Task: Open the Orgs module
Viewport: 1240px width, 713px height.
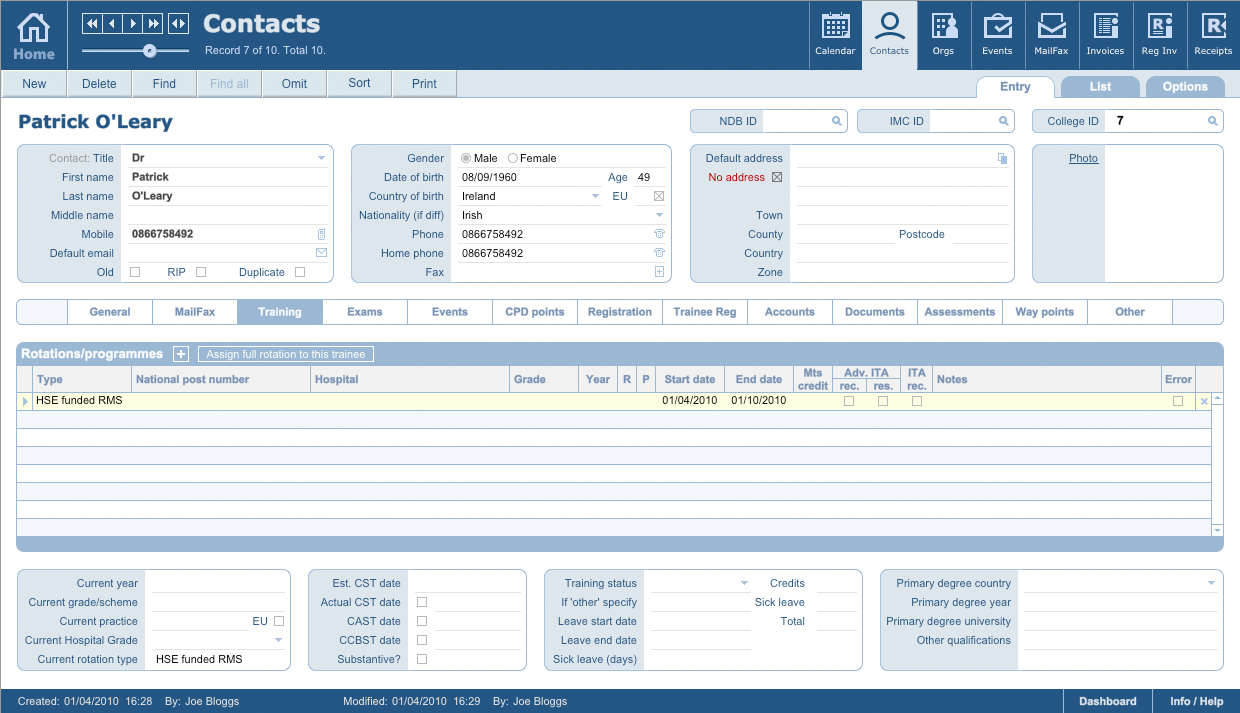Action: pos(943,35)
